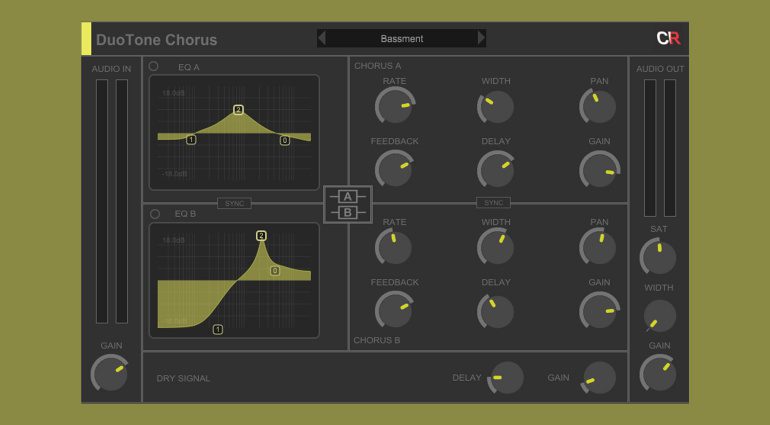Click the A/B routing icon's A box
The image size is (770, 425).
coord(347,196)
